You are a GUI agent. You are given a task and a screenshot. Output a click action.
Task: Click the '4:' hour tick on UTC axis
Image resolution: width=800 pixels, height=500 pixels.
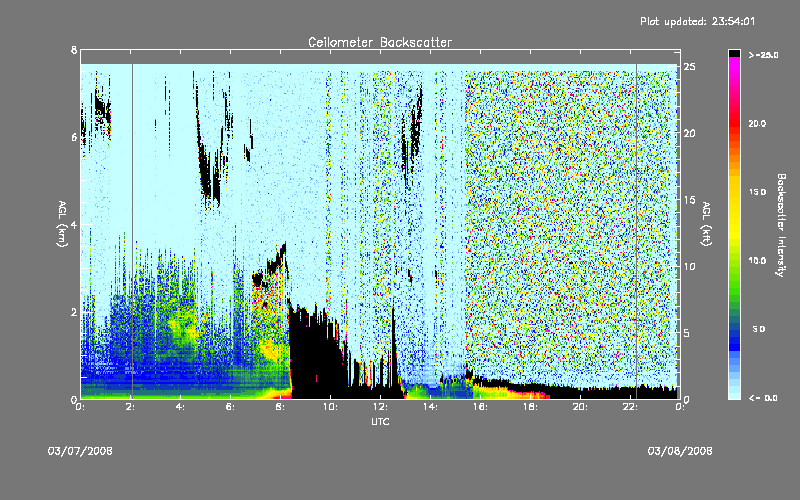pos(181,407)
